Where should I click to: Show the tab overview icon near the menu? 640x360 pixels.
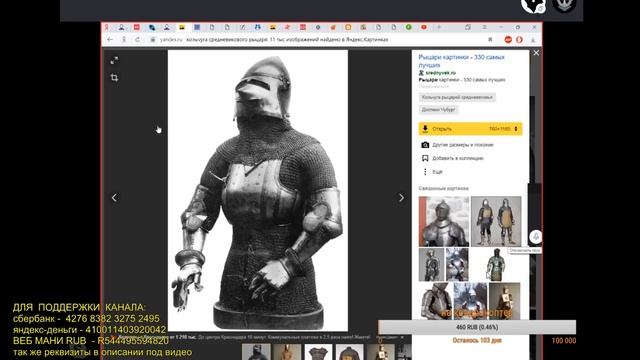click(468, 27)
